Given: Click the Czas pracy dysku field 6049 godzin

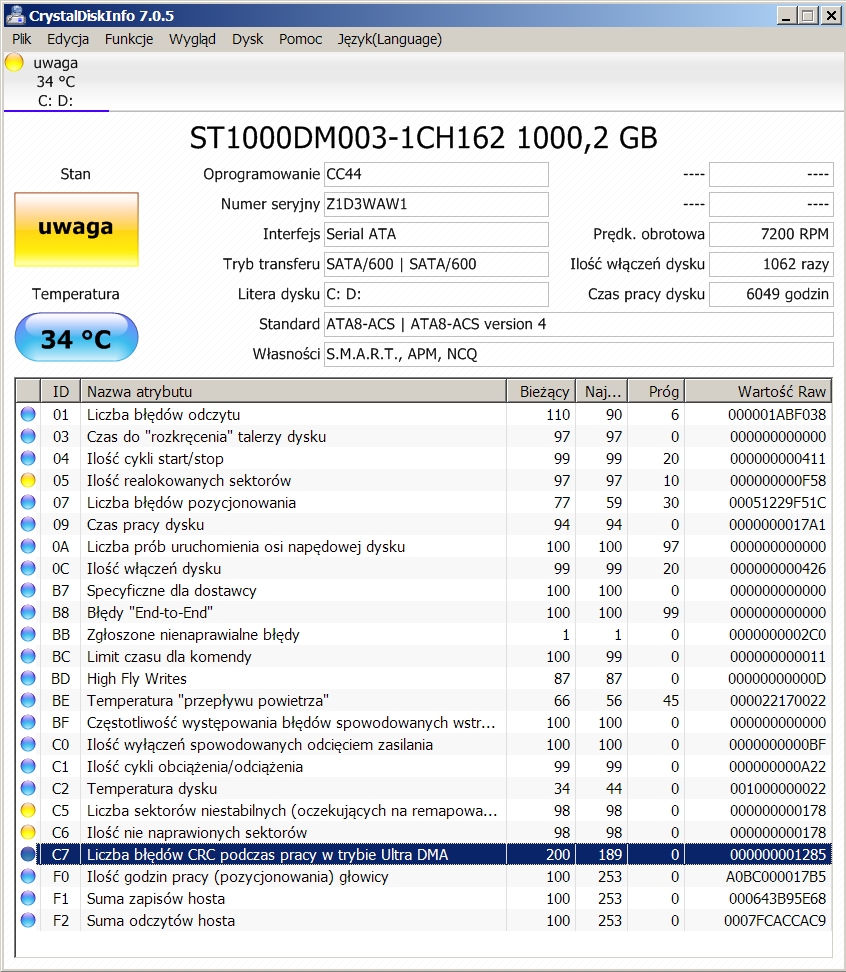Looking at the screenshot, I should click(x=771, y=294).
